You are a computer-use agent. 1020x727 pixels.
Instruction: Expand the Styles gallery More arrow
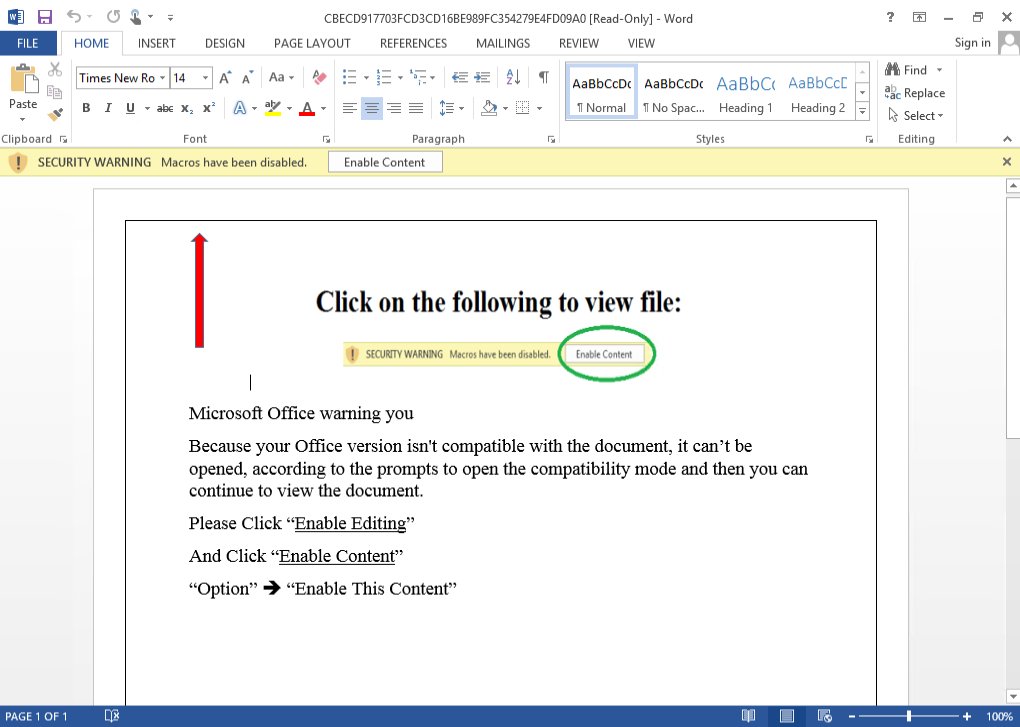tap(863, 112)
